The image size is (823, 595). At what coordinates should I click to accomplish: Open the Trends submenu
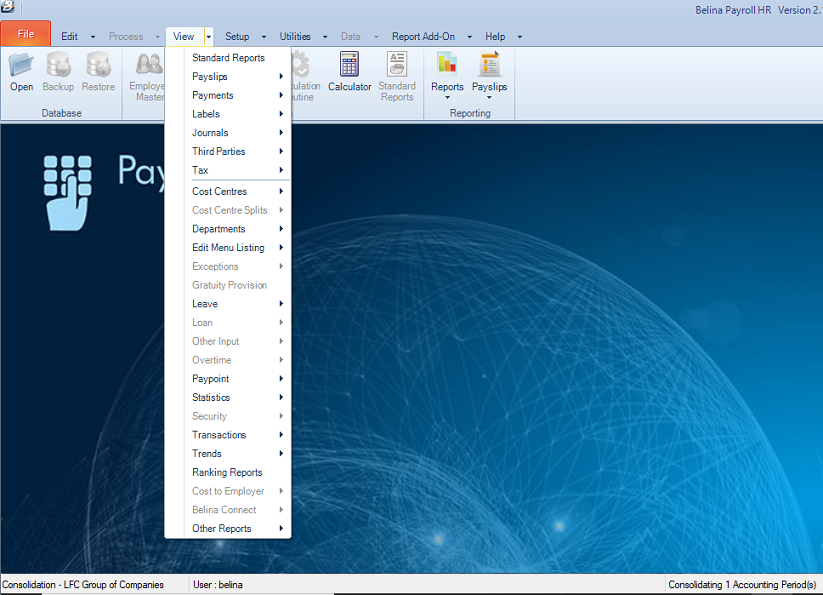(228, 454)
